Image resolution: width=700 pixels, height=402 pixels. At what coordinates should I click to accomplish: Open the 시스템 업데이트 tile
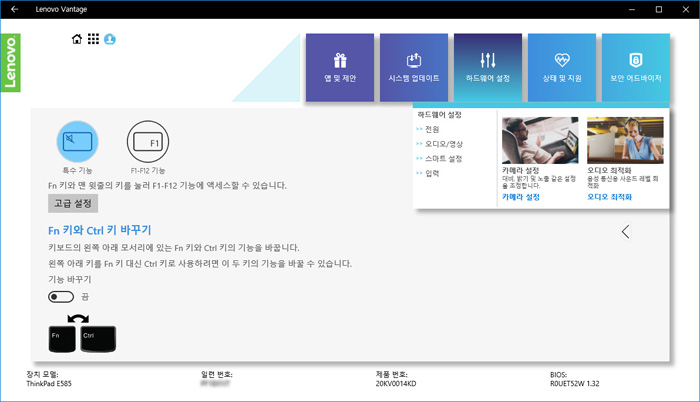[x=414, y=67]
